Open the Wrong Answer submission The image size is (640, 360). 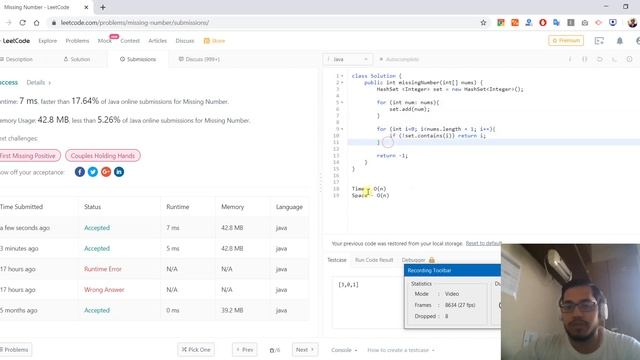(104, 289)
